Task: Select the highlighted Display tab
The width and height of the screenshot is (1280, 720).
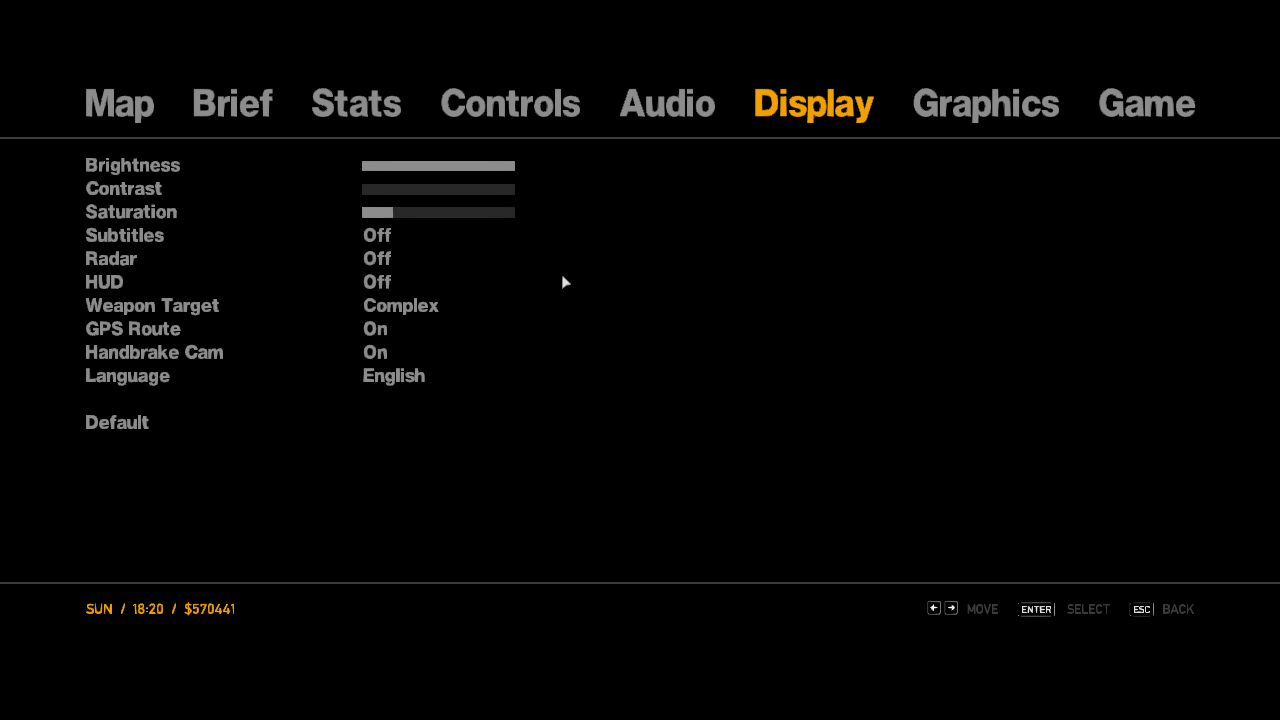Action: (x=814, y=104)
